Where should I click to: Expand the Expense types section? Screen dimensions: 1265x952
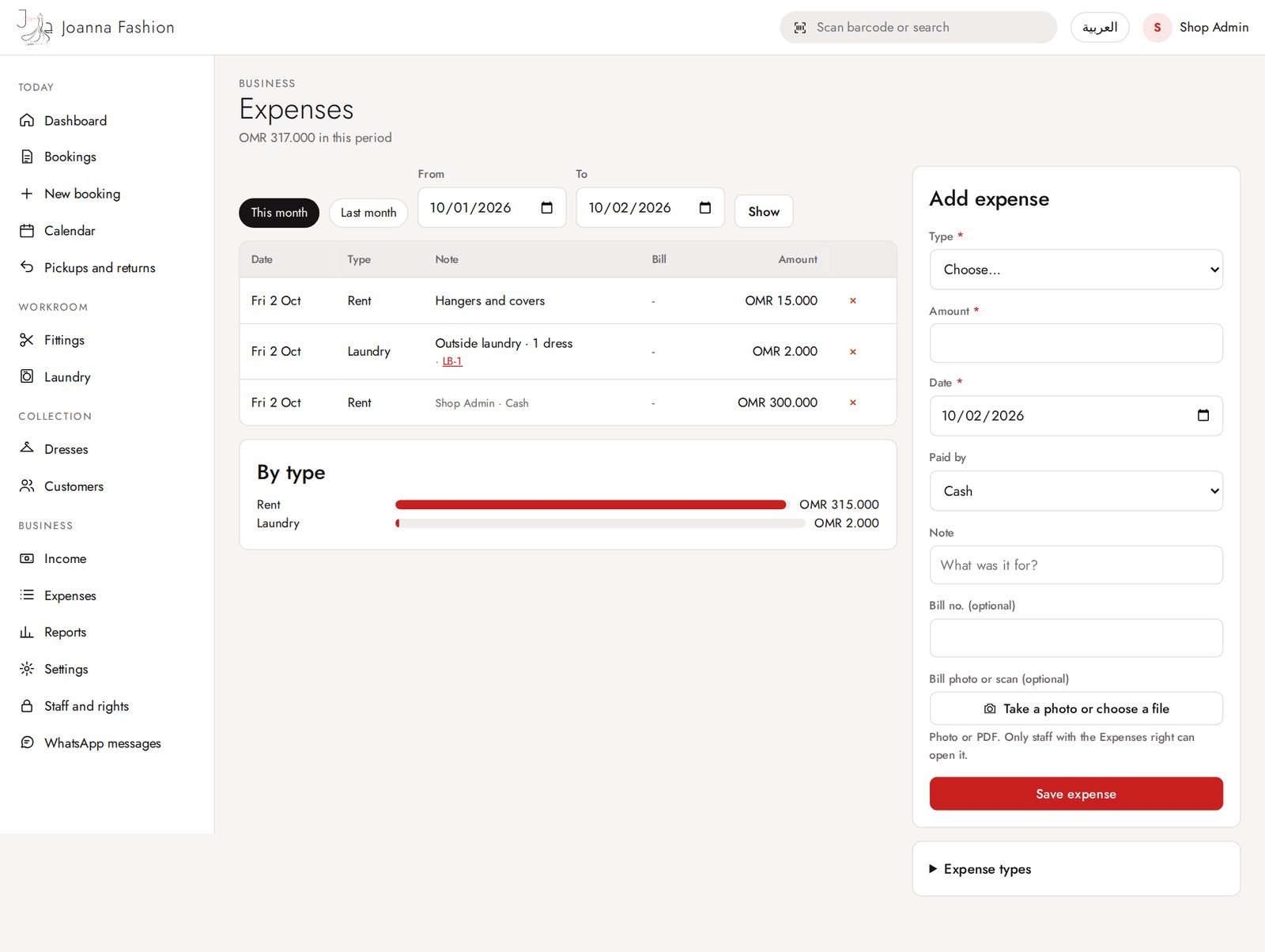(x=980, y=869)
